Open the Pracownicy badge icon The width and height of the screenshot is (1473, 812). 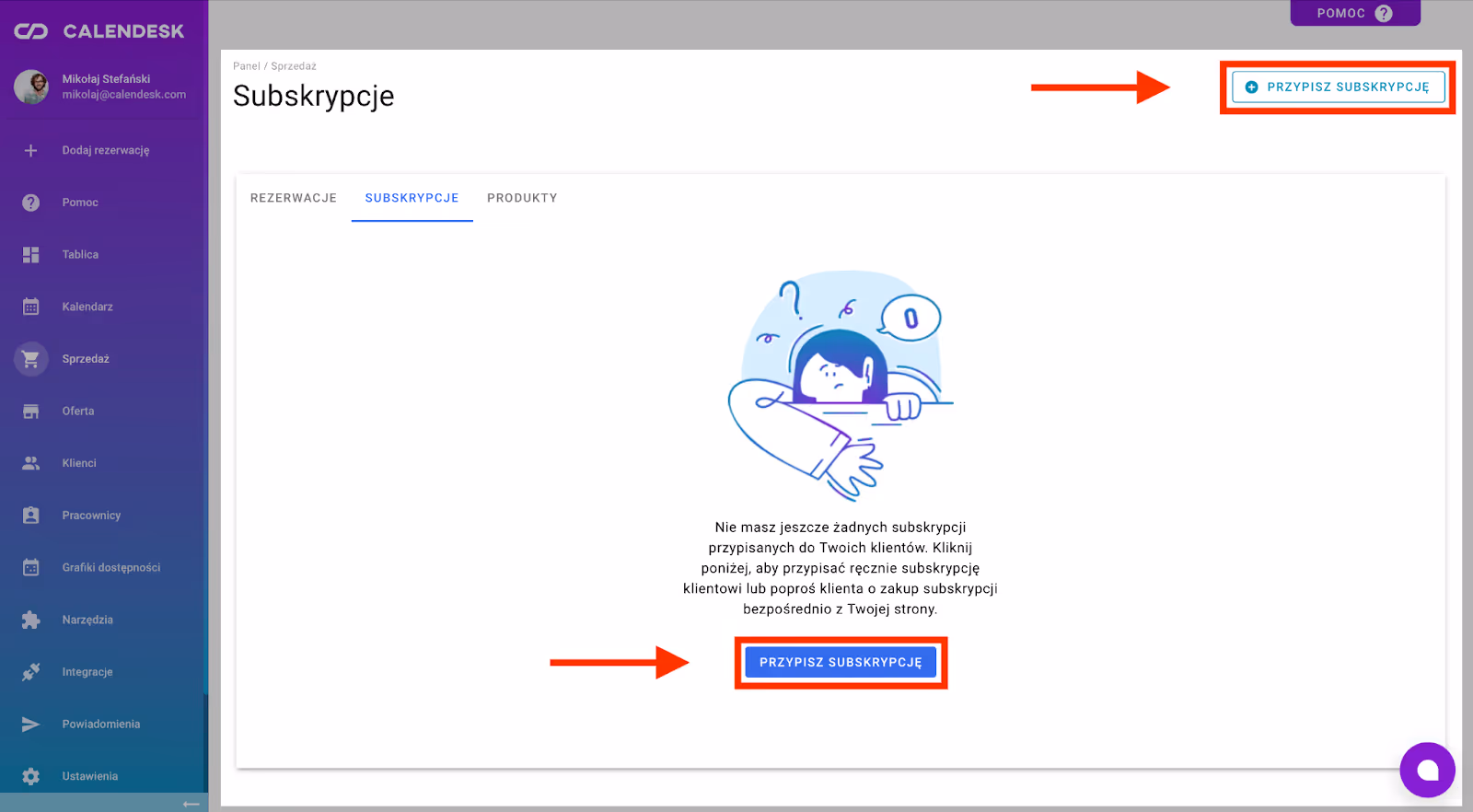click(30, 516)
